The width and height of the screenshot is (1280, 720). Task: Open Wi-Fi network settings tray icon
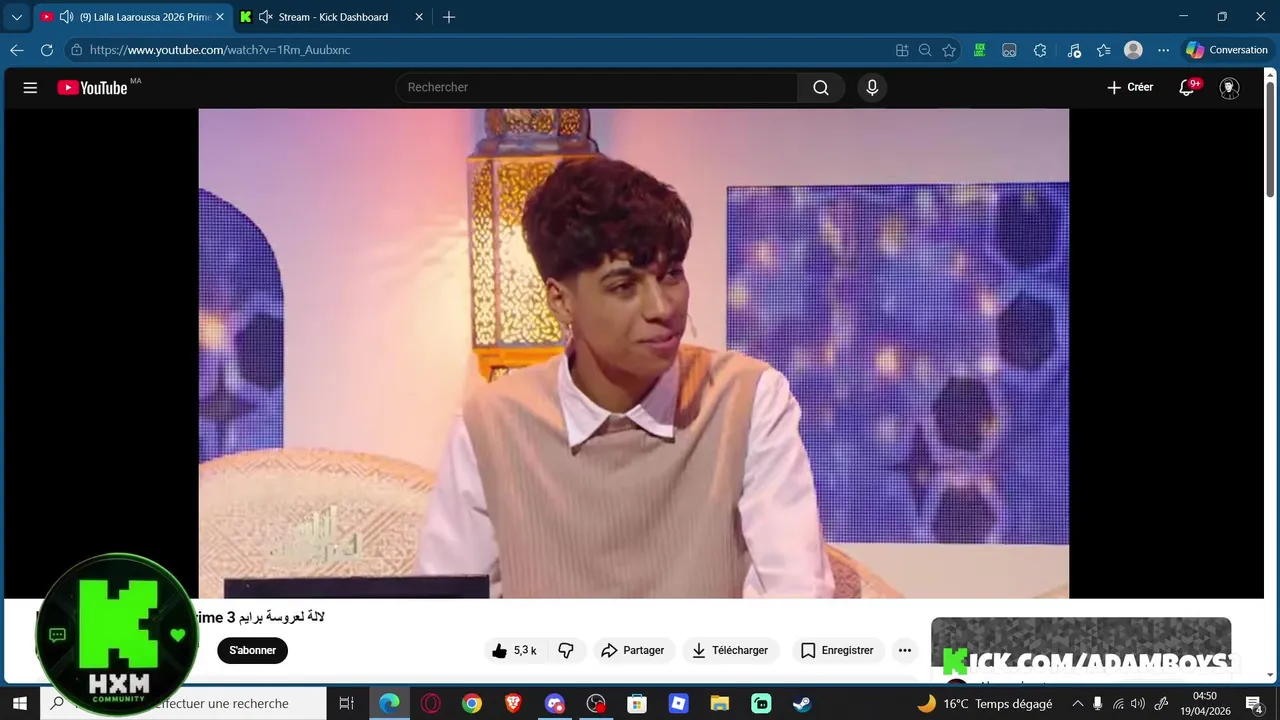(x=1118, y=704)
